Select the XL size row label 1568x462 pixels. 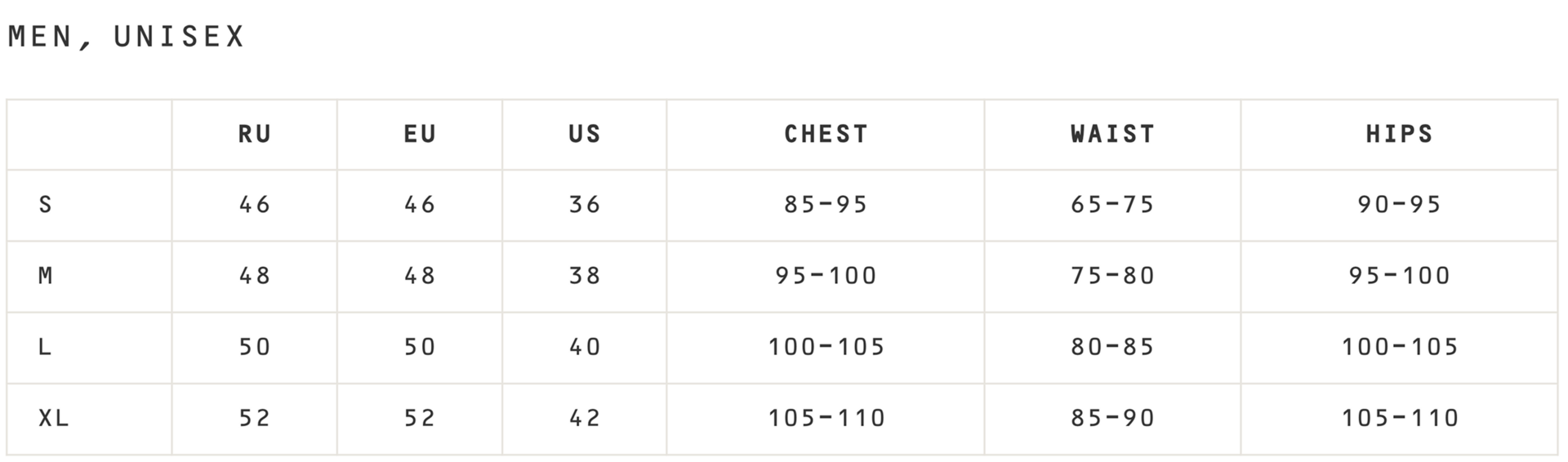tap(54, 418)
